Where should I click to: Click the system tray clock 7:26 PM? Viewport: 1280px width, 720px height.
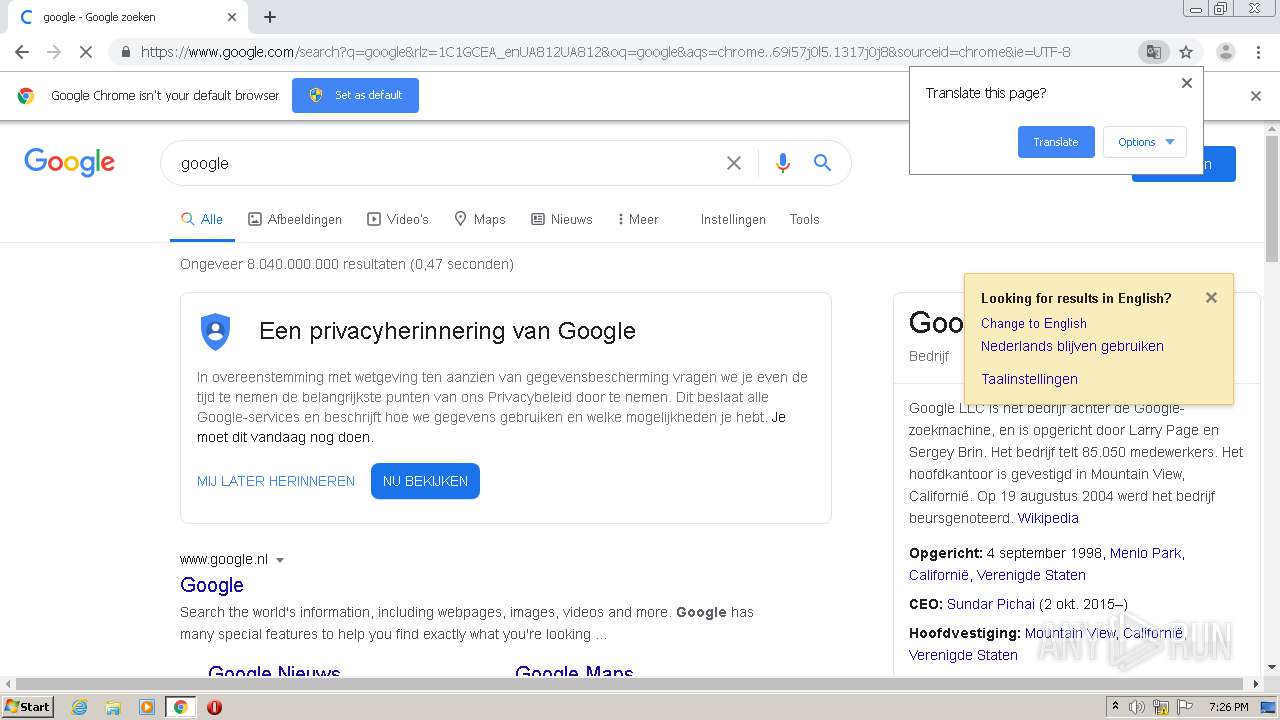click(1228, 707)
